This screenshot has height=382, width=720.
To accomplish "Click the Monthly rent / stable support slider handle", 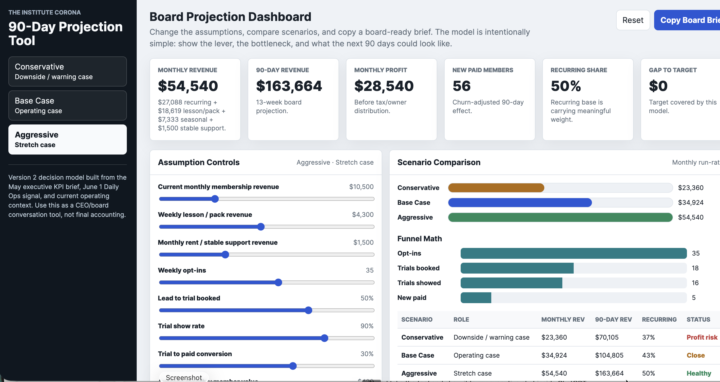I will 225,254.
